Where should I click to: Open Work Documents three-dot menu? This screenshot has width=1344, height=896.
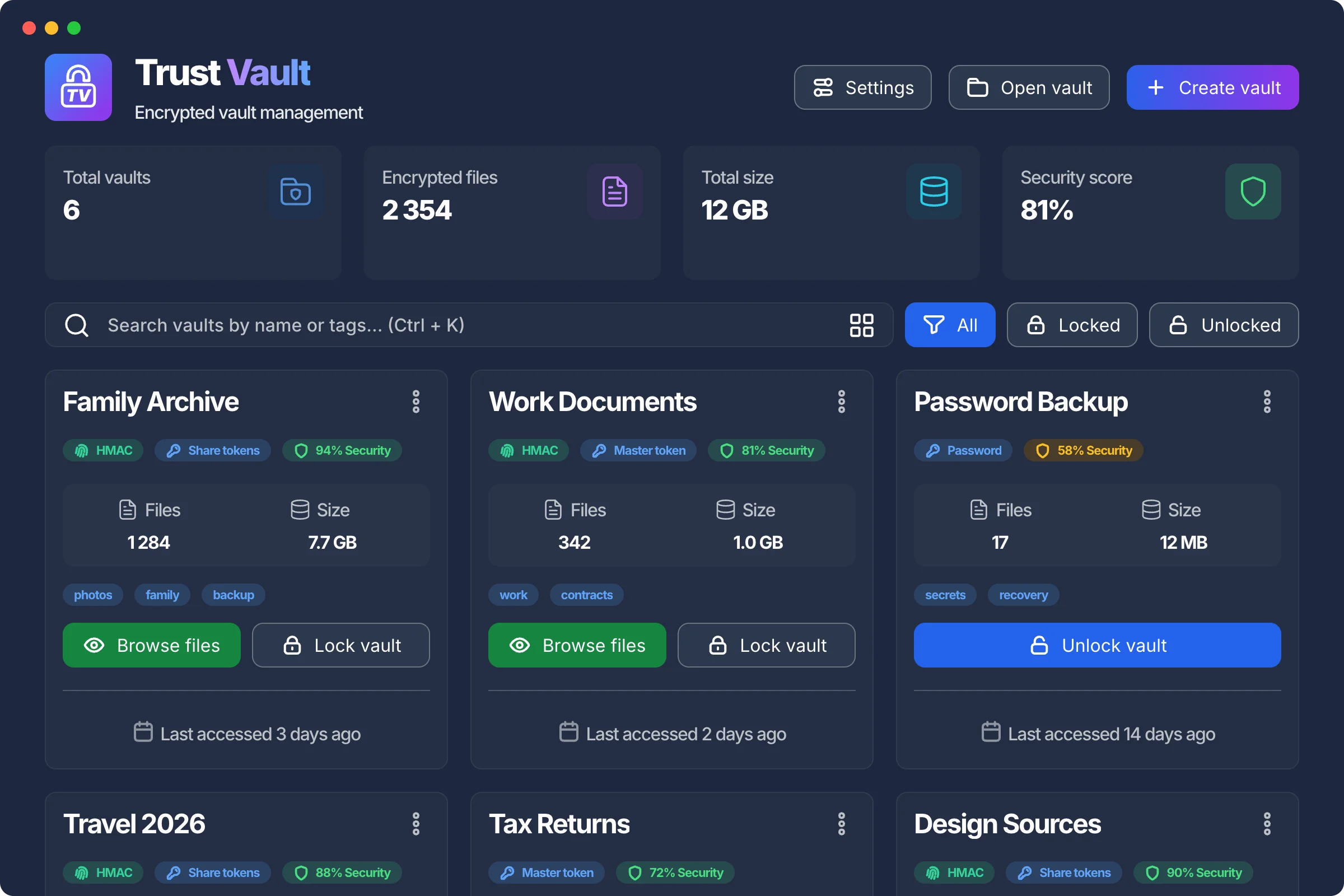(x=842, y=402)
